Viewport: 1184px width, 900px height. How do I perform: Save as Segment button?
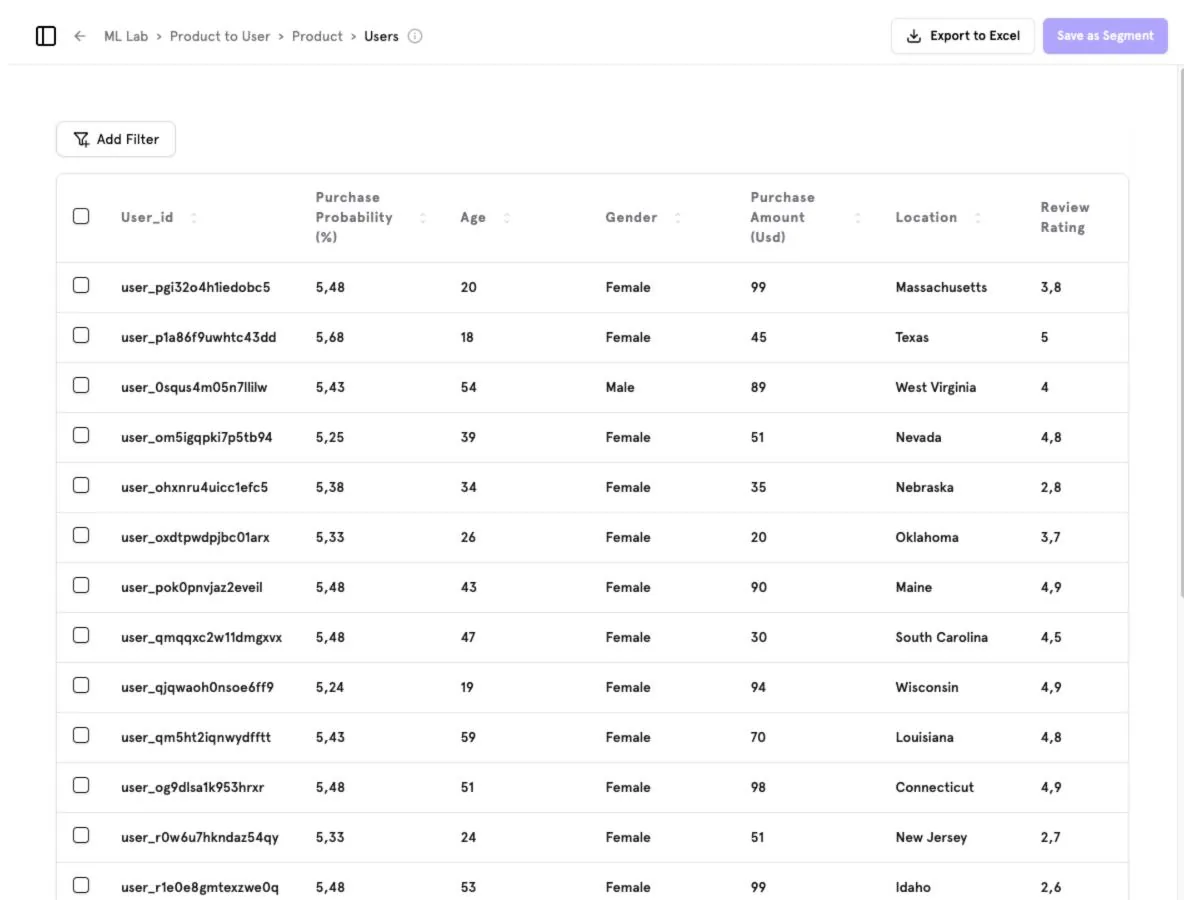(1105, 35)
